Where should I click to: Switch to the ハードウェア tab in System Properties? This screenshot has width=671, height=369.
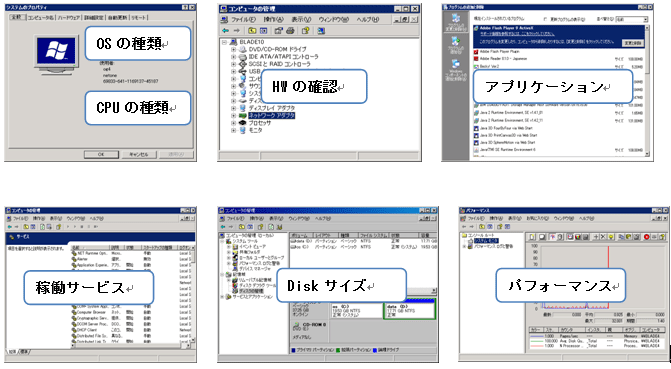[x=69, y=18]
